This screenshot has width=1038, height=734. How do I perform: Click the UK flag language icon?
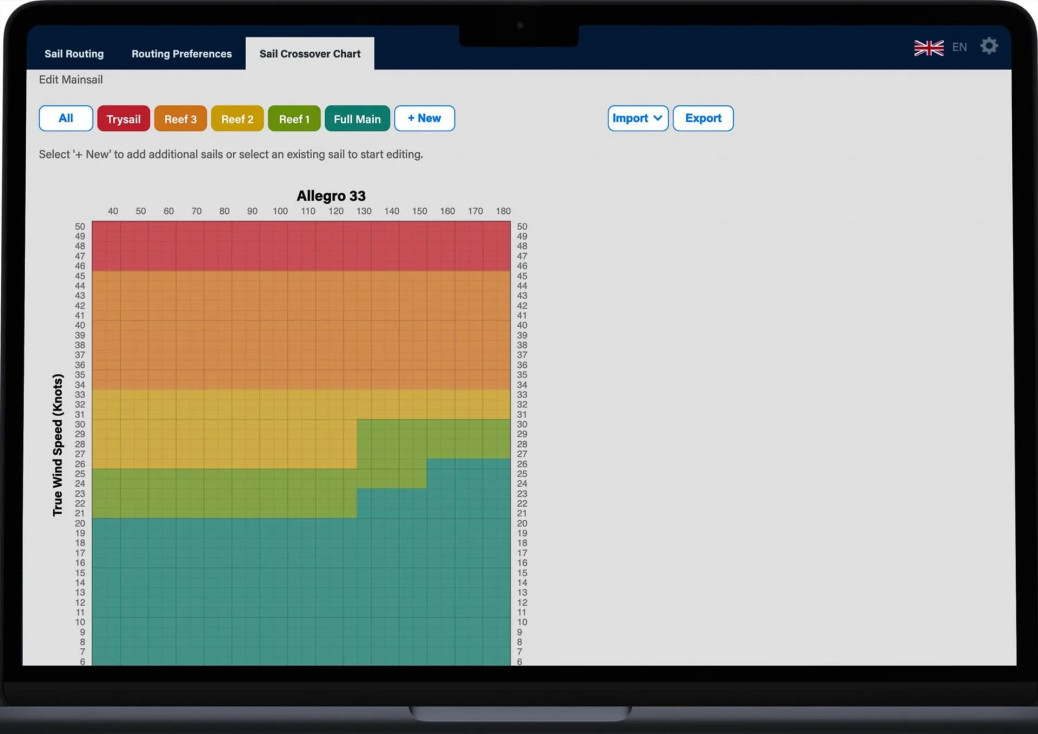point(928,47)
